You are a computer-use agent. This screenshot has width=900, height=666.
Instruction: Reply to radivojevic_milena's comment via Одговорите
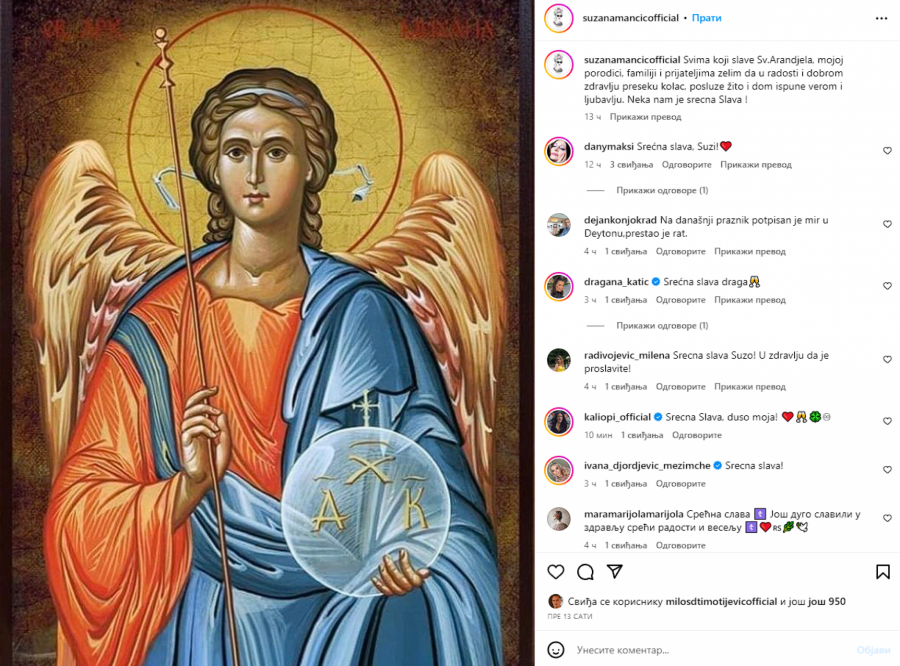681,386
